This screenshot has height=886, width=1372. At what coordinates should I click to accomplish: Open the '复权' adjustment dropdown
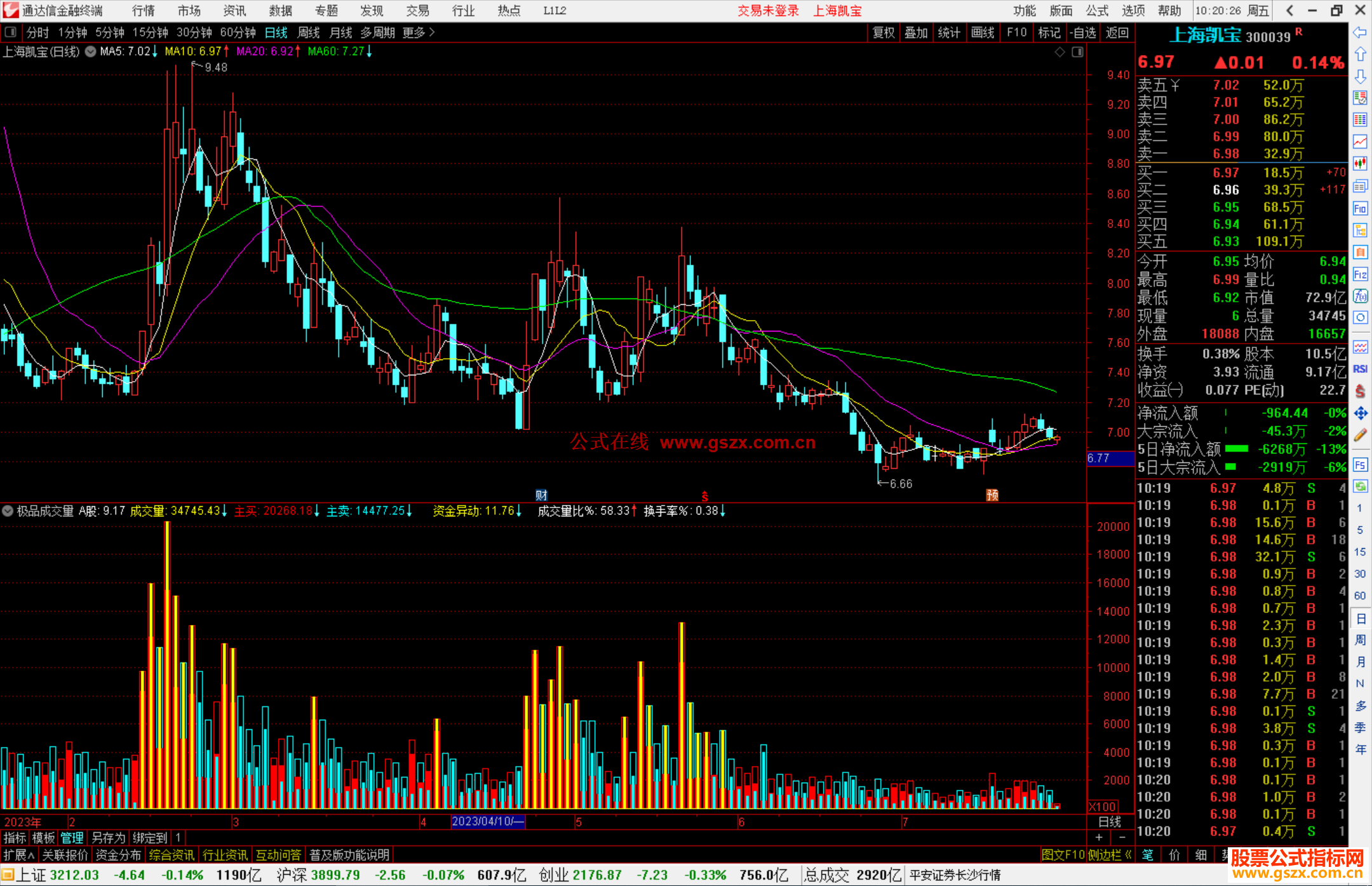pyautogui.click(x=884, y=32)
